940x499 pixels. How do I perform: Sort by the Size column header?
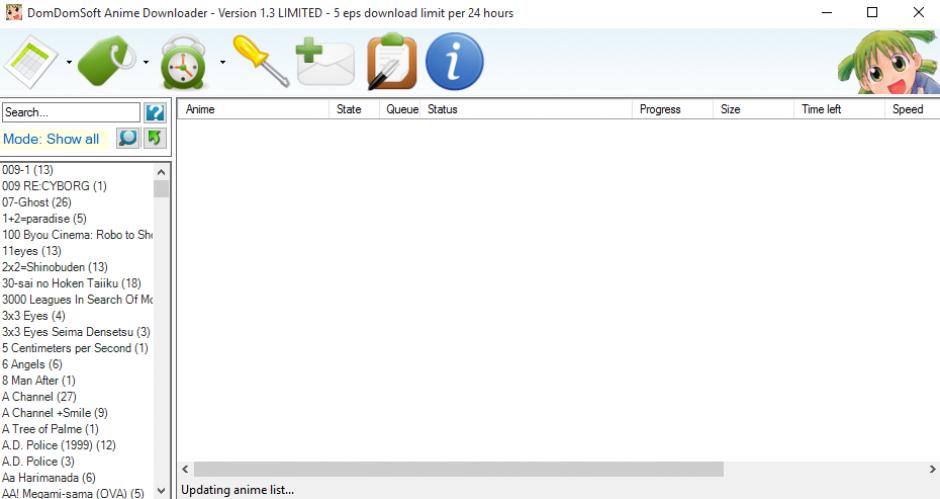click(x=754, y=109)
